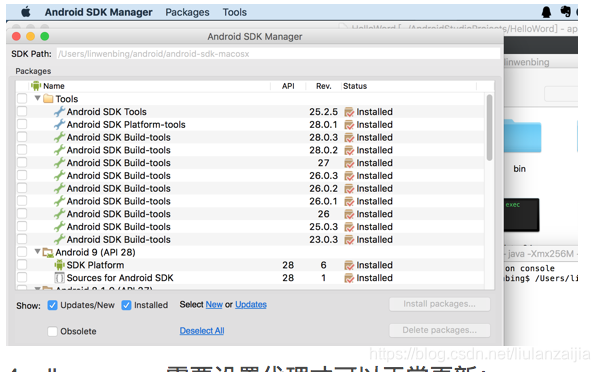Click the Delete packages button
Viewport: 600px width, 372px height.
coord(439,330)
